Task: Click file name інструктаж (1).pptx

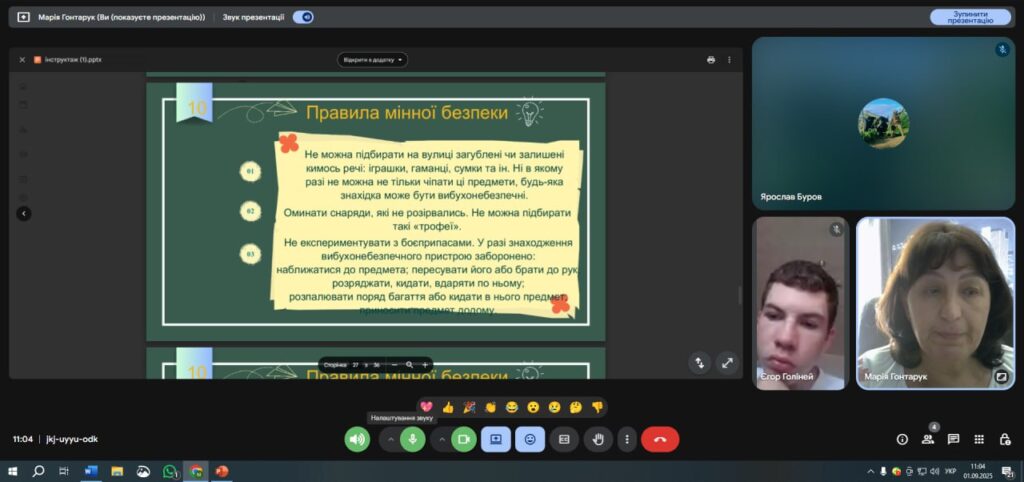Action: 73,59
